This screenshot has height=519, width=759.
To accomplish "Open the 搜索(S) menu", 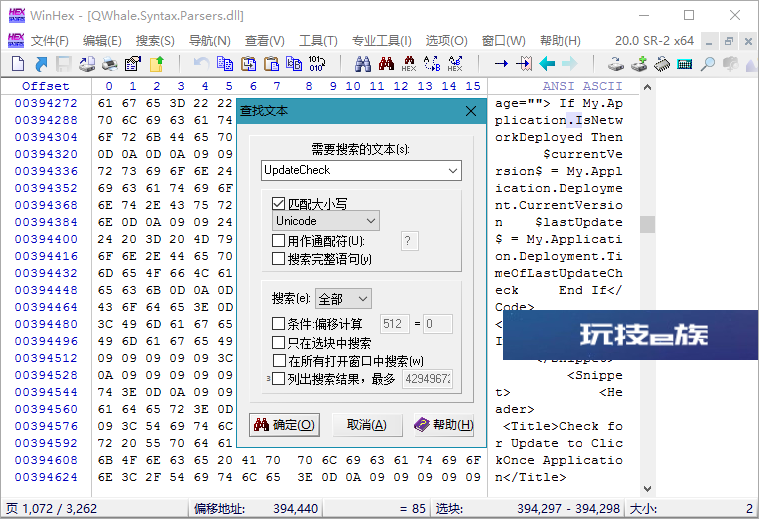I will pyautogui.click(x=155, y=41).
